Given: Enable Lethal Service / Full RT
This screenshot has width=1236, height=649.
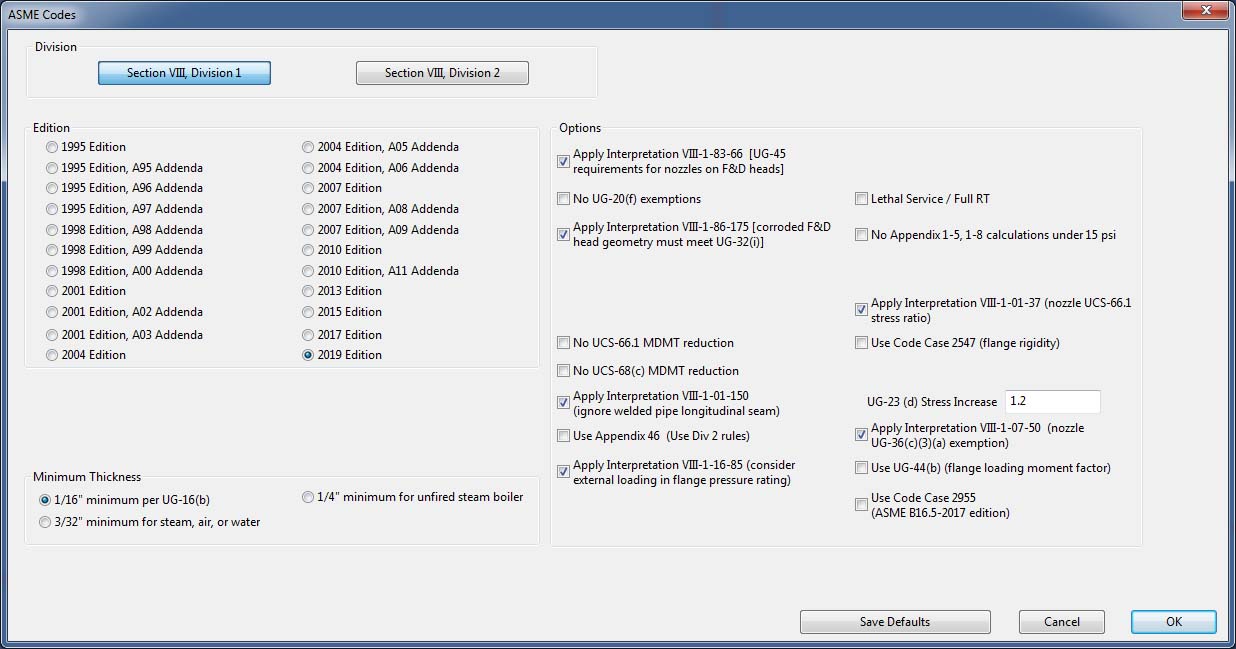Looking at the screenshot, I should pos(862,199).
